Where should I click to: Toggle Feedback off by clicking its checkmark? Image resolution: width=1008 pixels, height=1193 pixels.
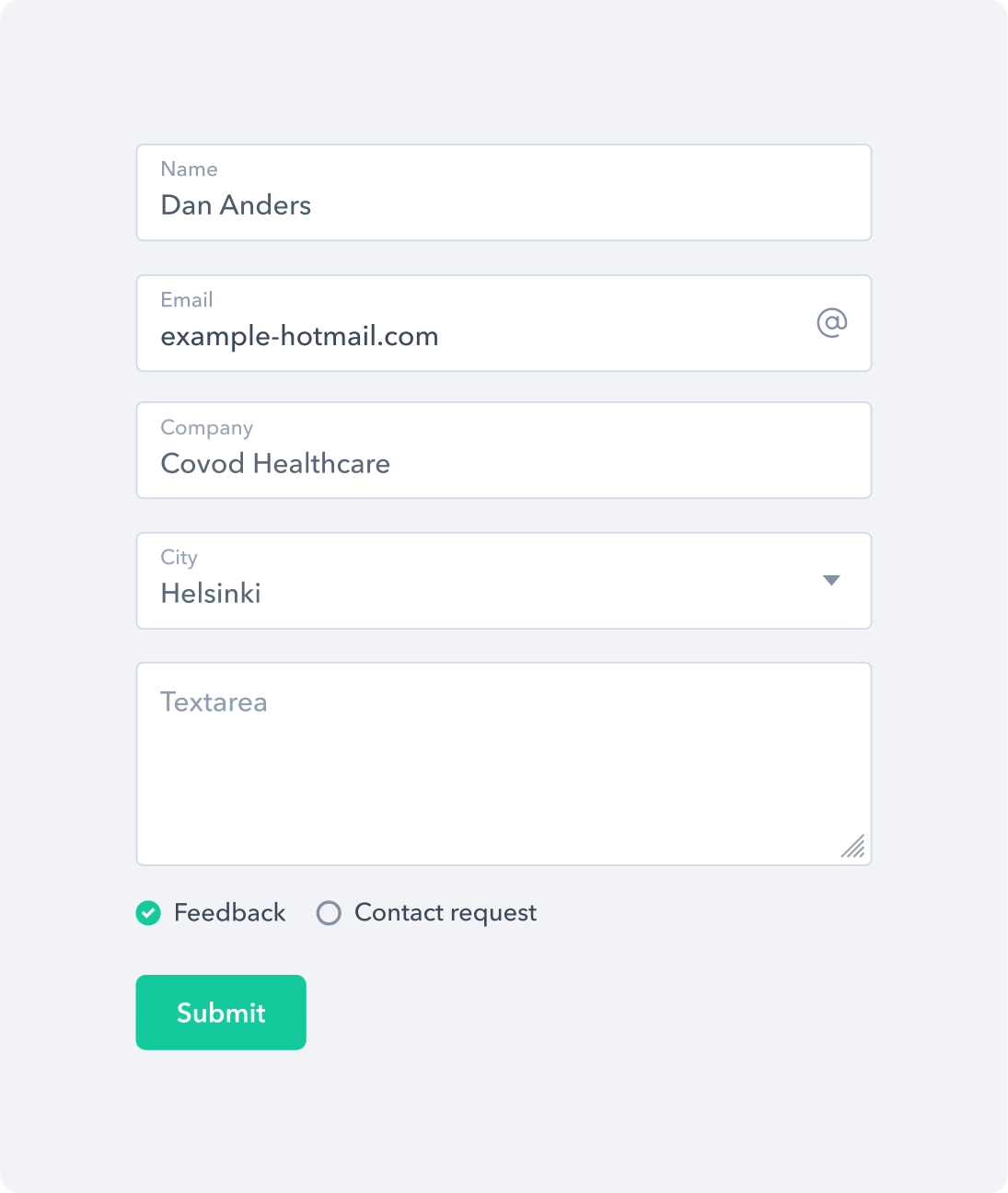point(148,912)
